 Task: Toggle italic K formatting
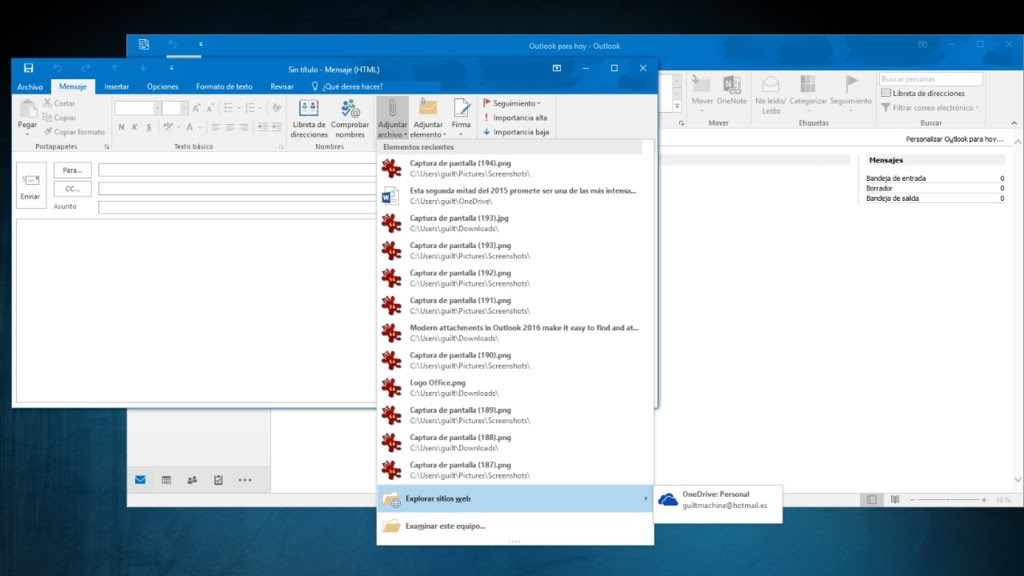click(x=135, y=127)
